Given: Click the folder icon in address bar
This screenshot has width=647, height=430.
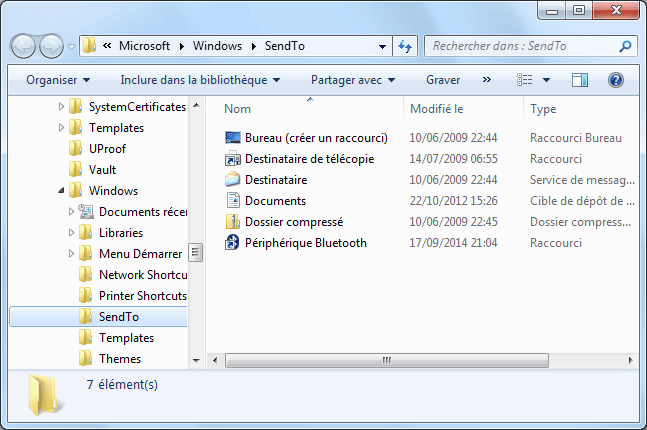Looking at the screenshot, I should pos(89,45).
